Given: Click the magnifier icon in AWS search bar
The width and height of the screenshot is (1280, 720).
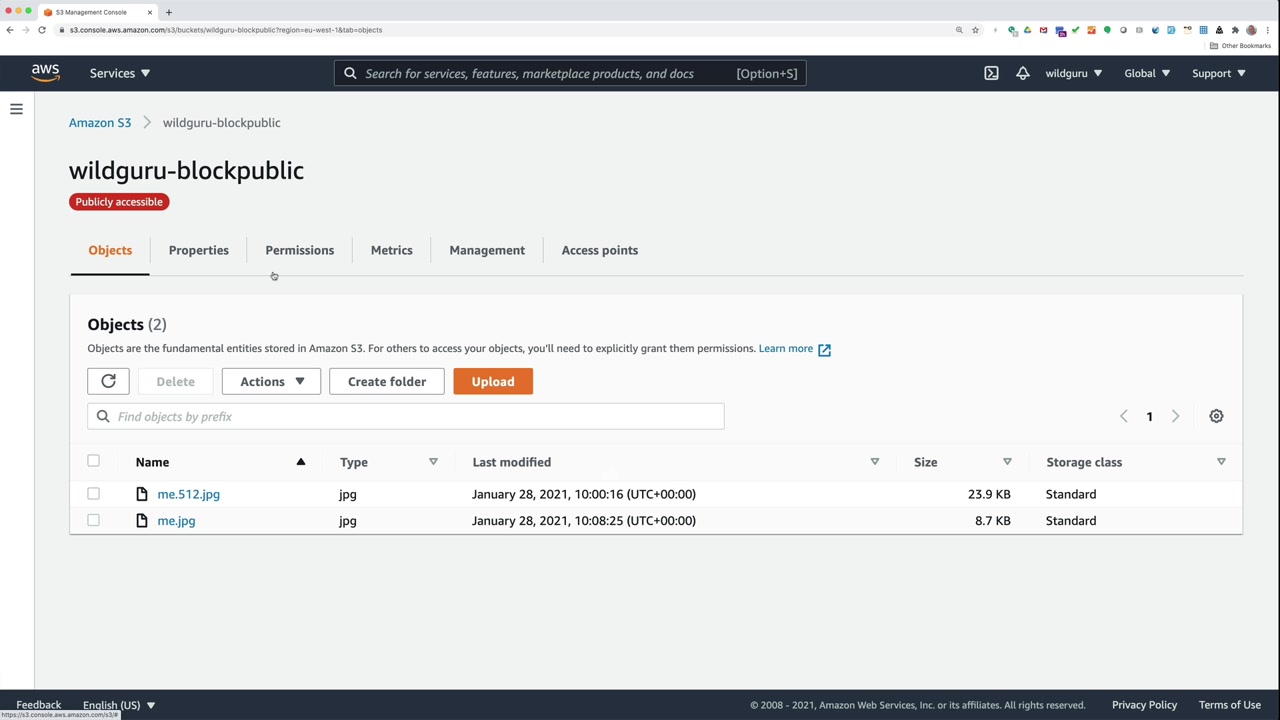Looking at the screenshot, I should tap(350, 73).
